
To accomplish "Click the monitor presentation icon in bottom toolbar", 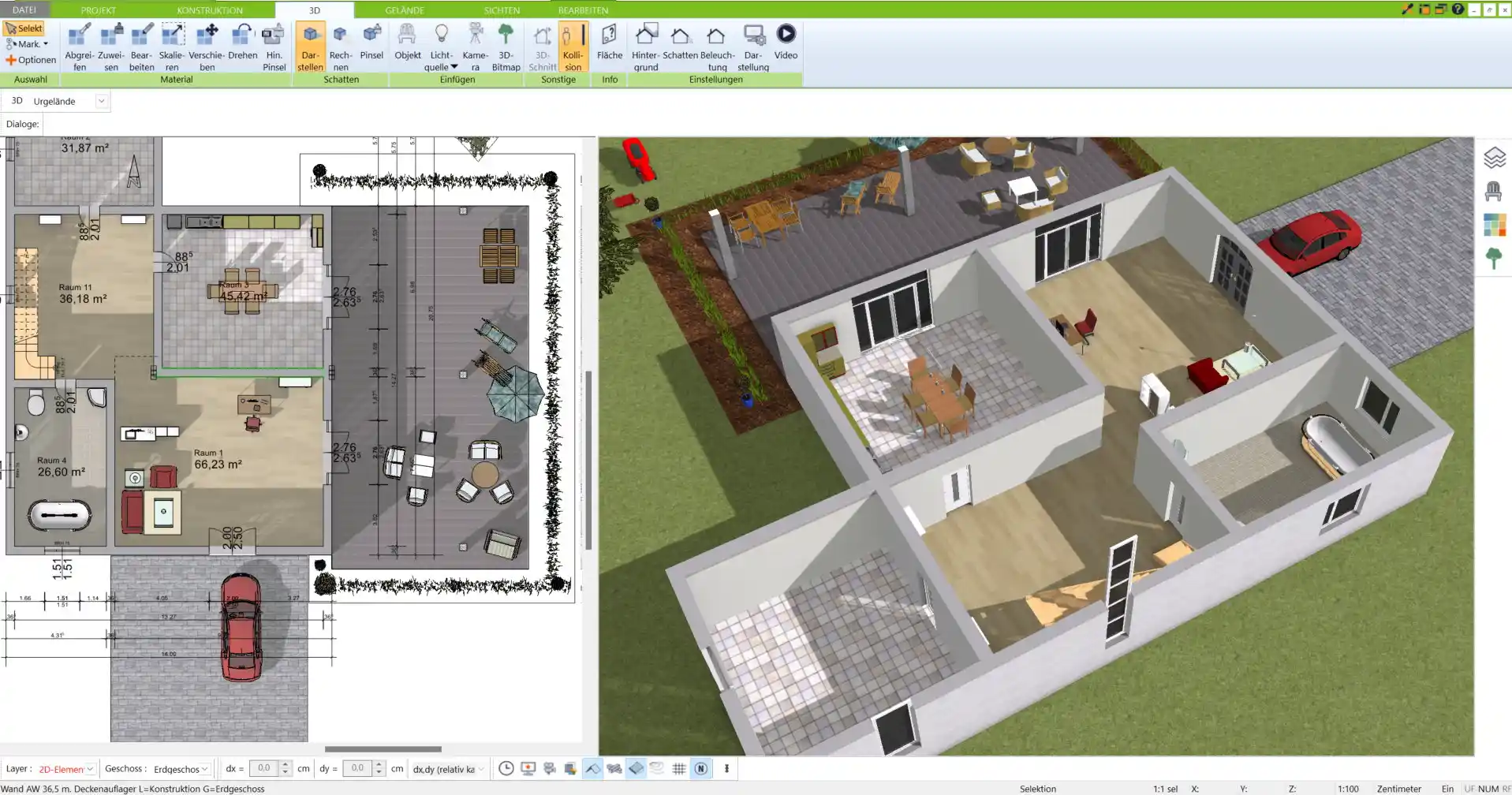I will (x=528, y=768).
